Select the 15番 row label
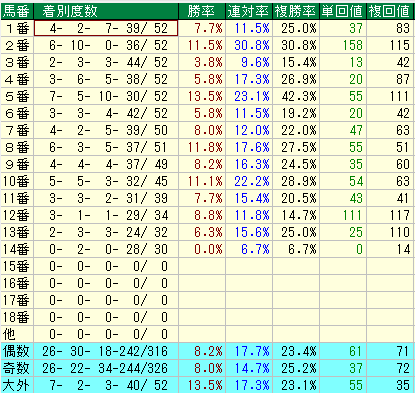 pyautogui.click(x=17, y=266)
